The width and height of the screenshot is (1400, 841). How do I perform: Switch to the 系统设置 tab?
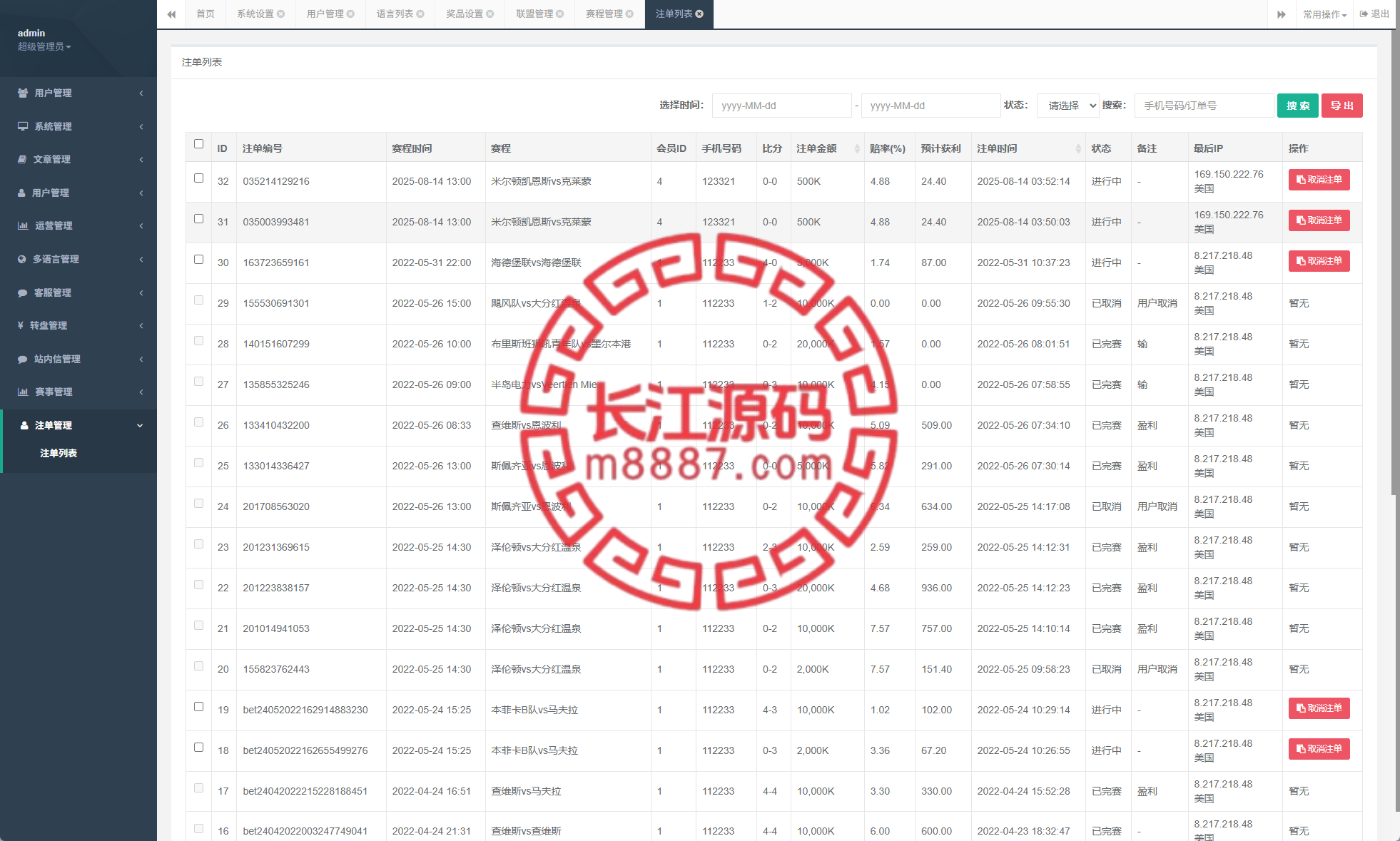pyautogui.click(x=260, y=14)
